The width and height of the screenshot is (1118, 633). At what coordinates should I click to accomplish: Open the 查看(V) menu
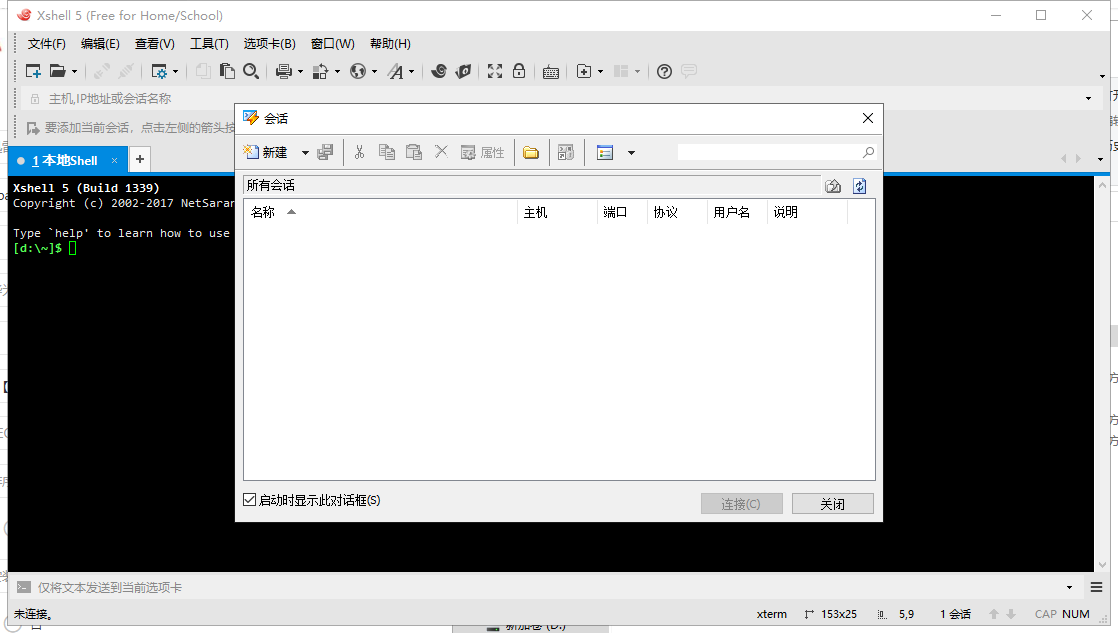click(x=155, y=43)
